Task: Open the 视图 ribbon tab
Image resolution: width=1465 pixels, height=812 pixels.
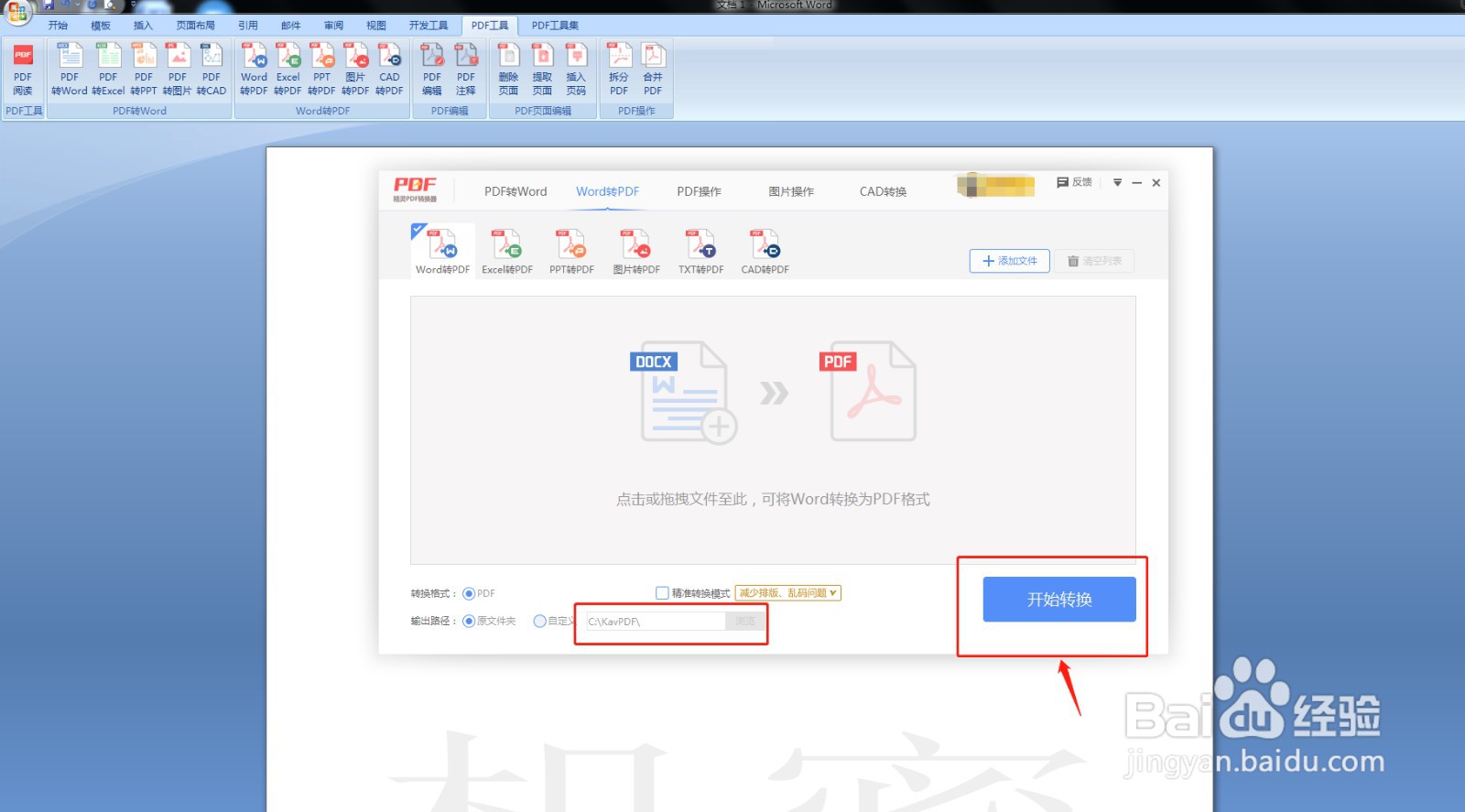Action: point(376,26)
